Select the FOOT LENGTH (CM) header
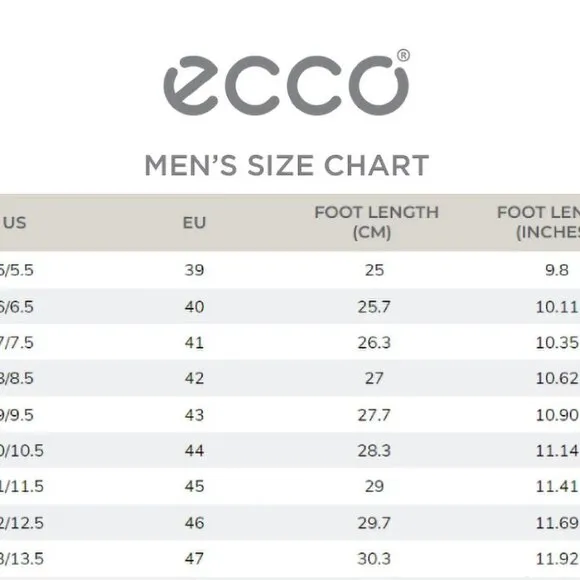 376,222
